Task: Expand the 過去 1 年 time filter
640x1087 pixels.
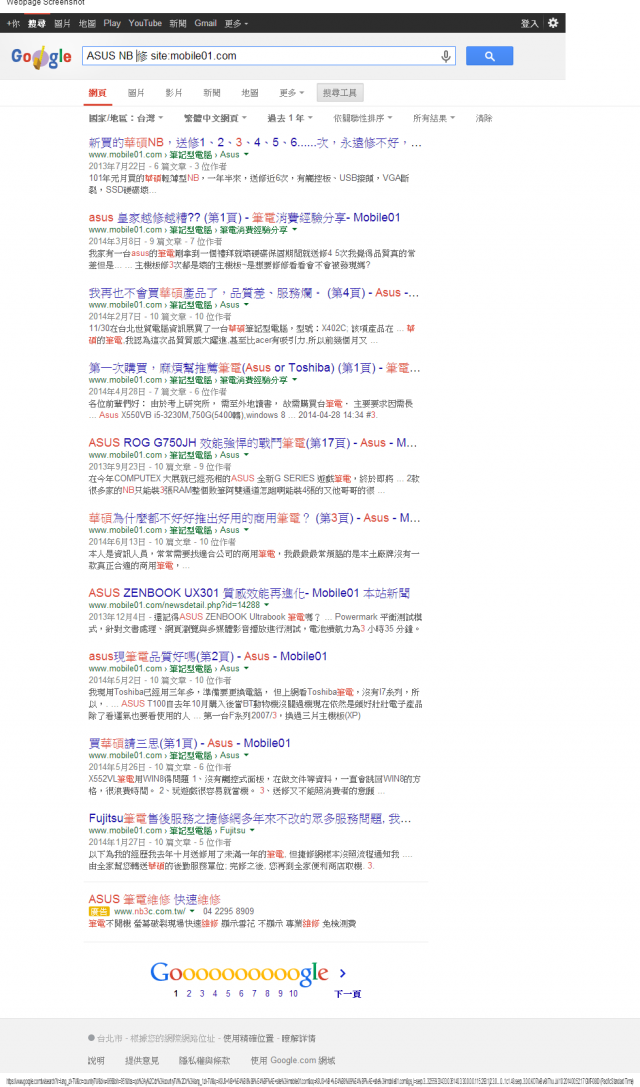Action: (290, 118)
